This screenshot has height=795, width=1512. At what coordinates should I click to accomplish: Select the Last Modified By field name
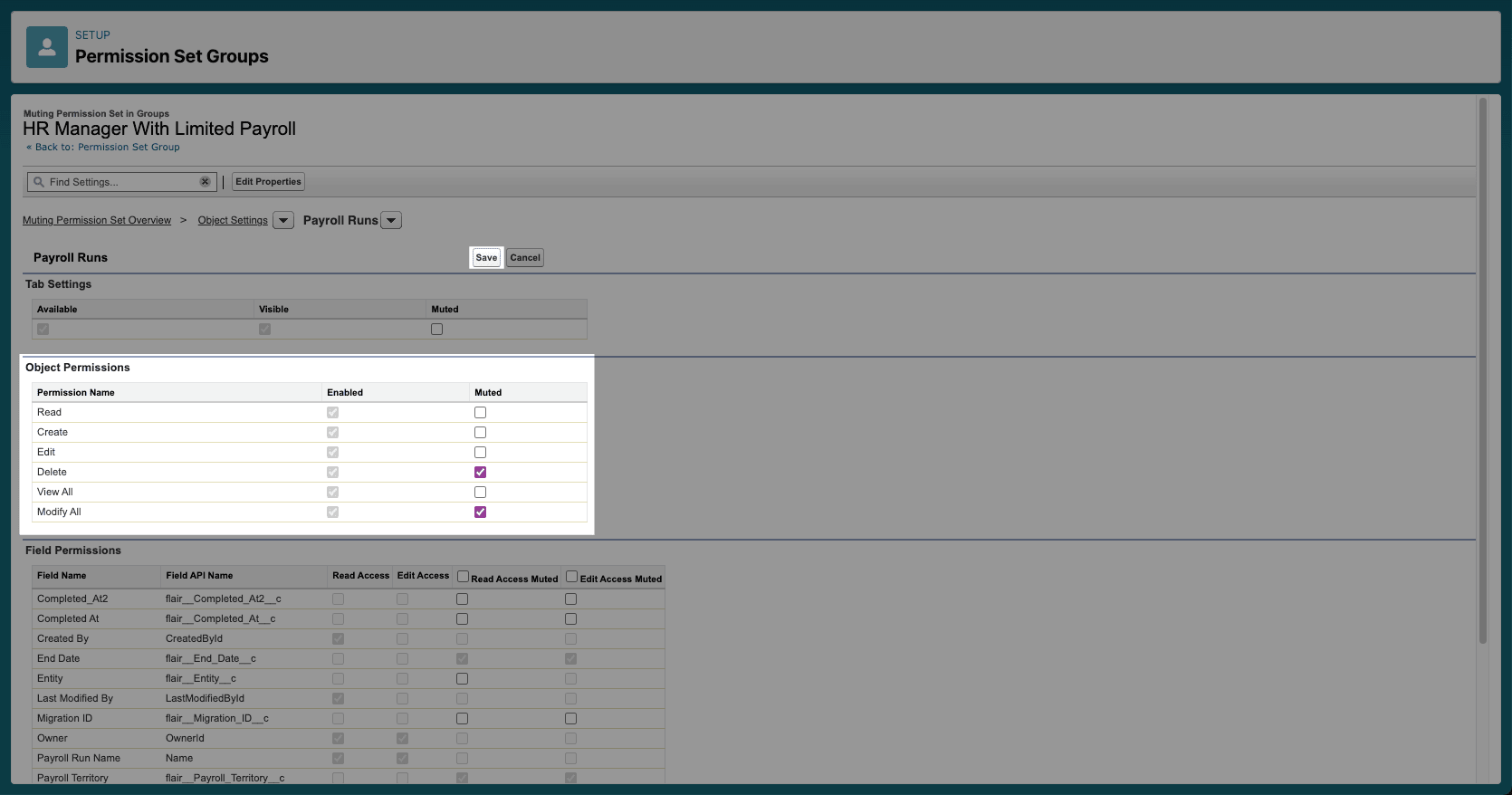[75, 699]
